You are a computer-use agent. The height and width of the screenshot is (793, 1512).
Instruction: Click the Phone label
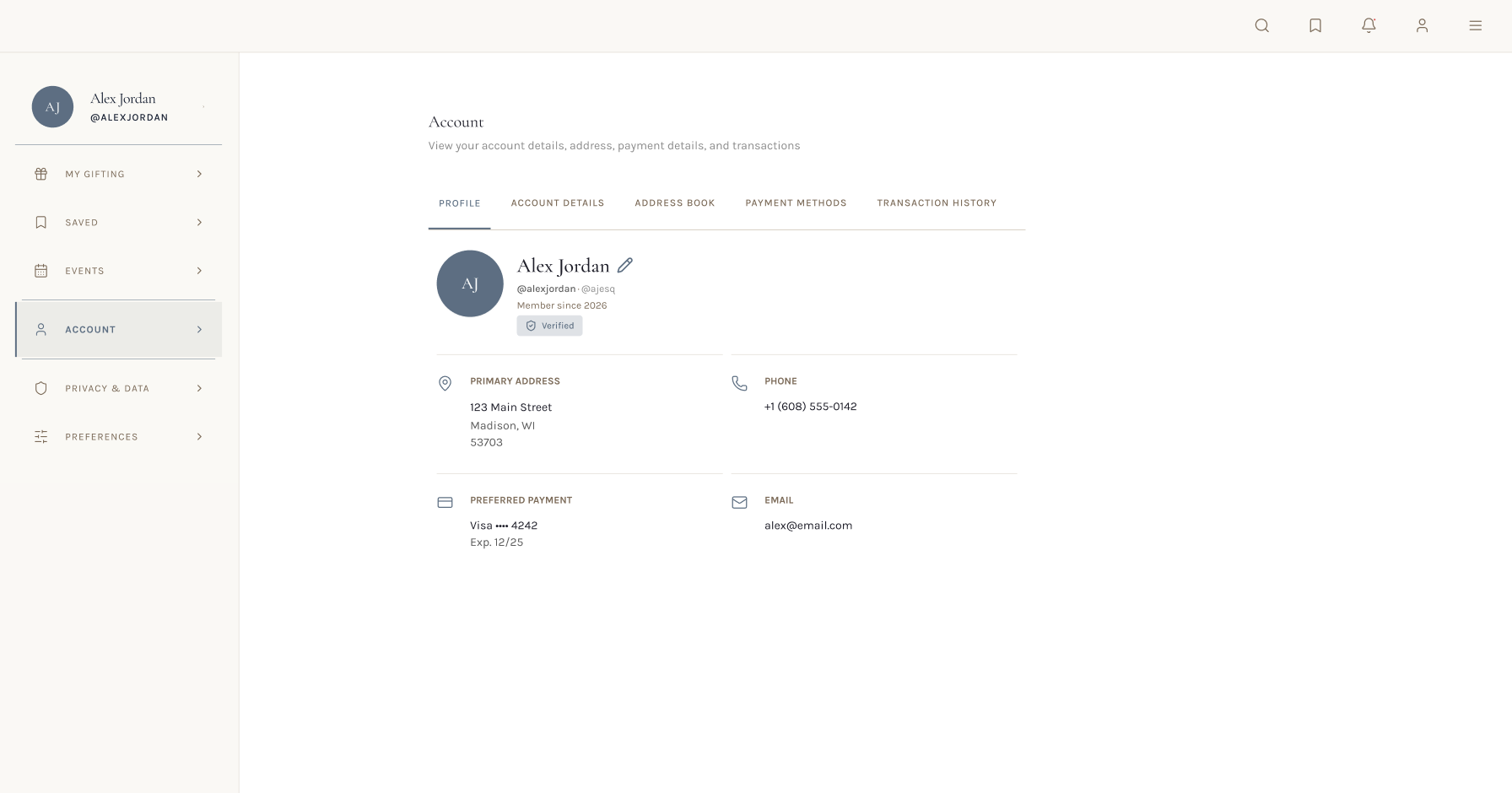(x=780, y=381)
